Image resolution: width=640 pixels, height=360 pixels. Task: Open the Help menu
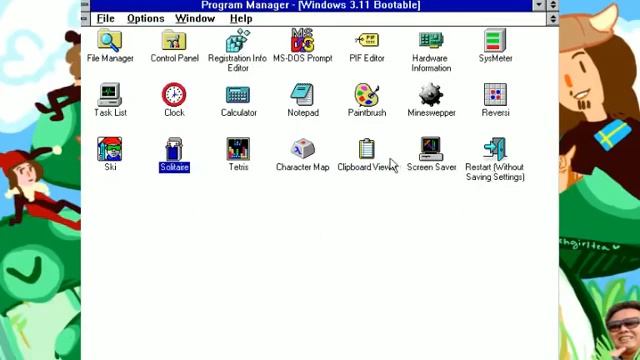click(x=241, y=19)
